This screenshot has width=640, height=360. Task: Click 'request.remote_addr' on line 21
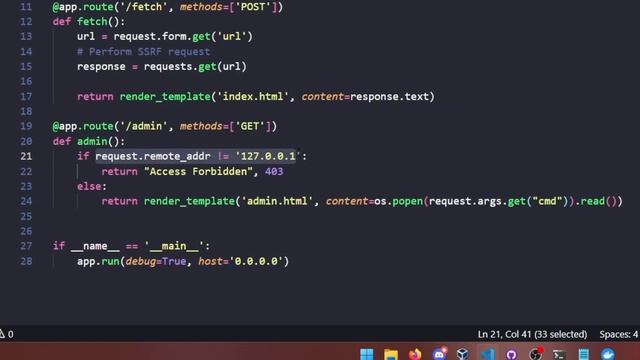click(153, 156)
